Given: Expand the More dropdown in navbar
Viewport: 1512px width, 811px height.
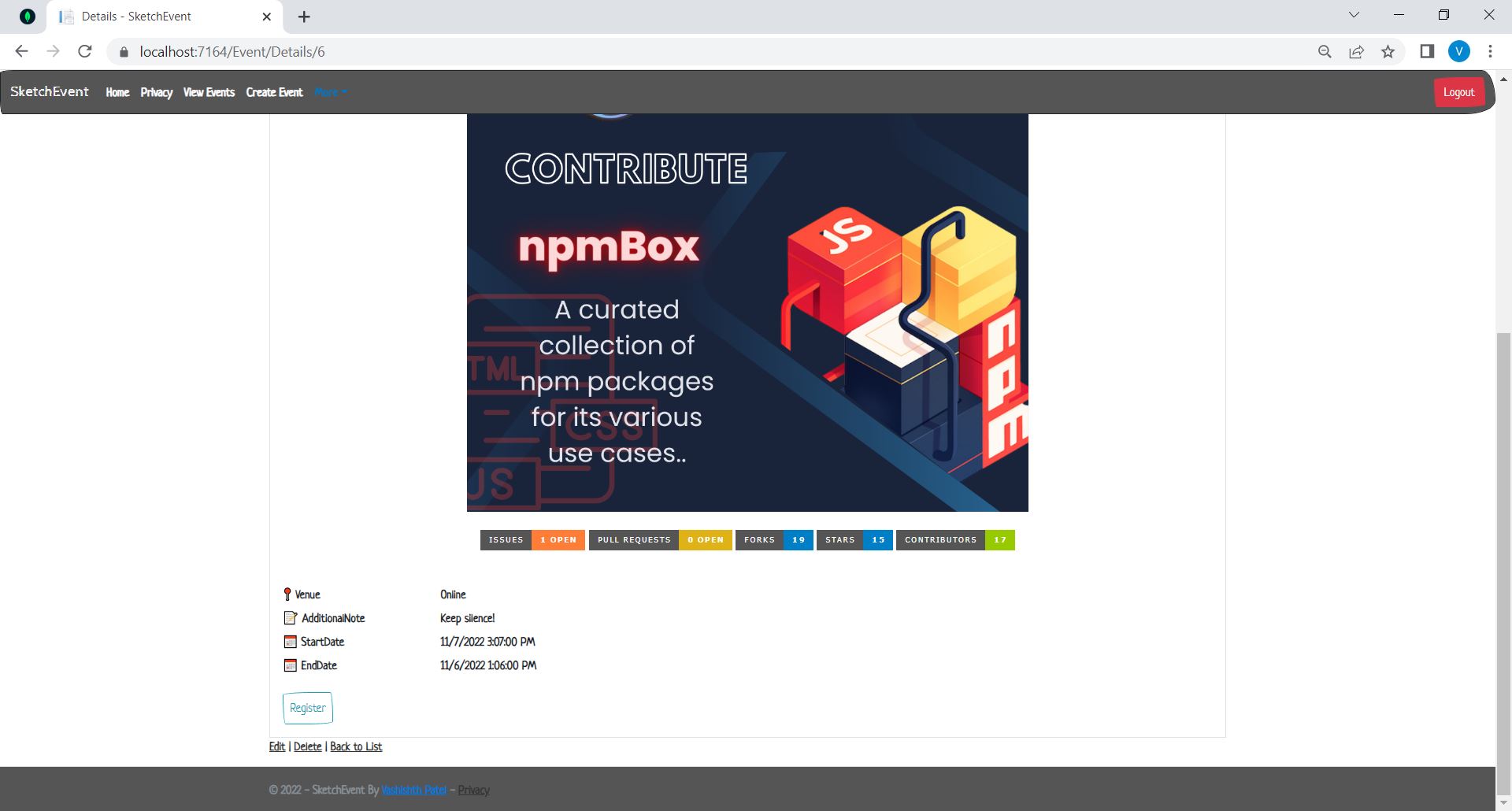Looking at the screenshot, I should (x=330, y=92).
